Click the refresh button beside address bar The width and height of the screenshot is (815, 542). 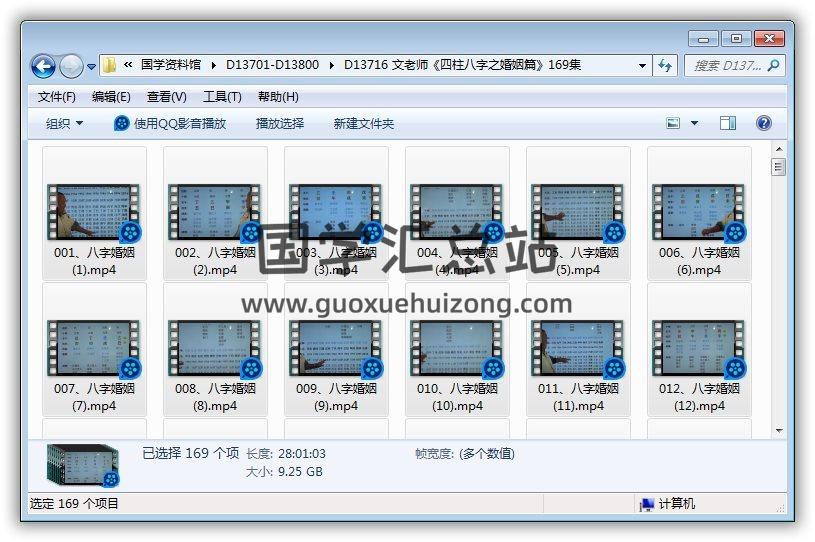pyautogui.click(x=665, y=66)
